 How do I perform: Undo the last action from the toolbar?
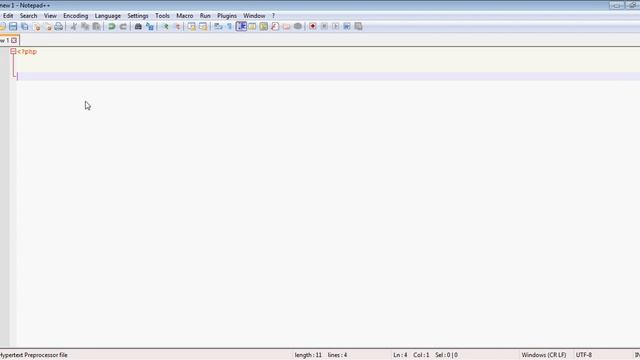(x=111, y=27)
